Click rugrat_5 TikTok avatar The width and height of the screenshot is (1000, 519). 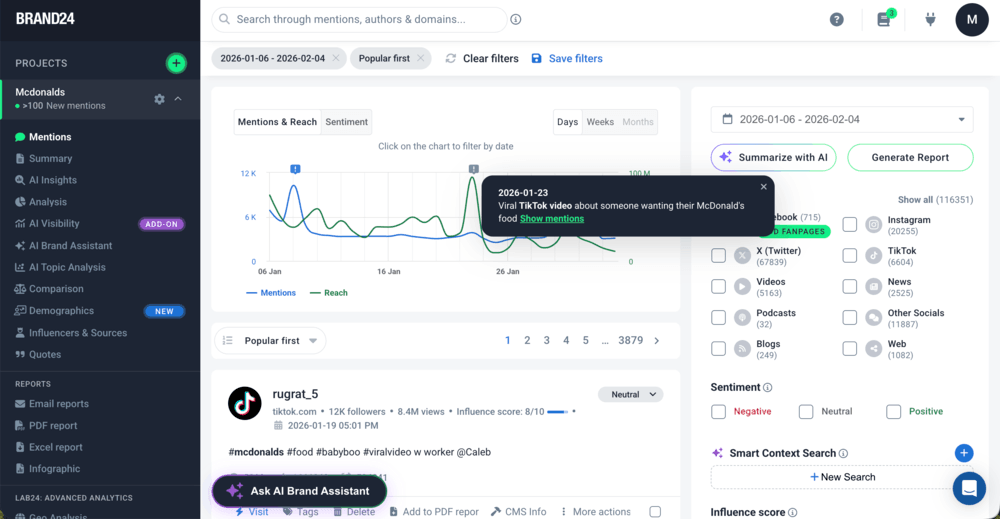pyautogui.click(x=245, y=403)
